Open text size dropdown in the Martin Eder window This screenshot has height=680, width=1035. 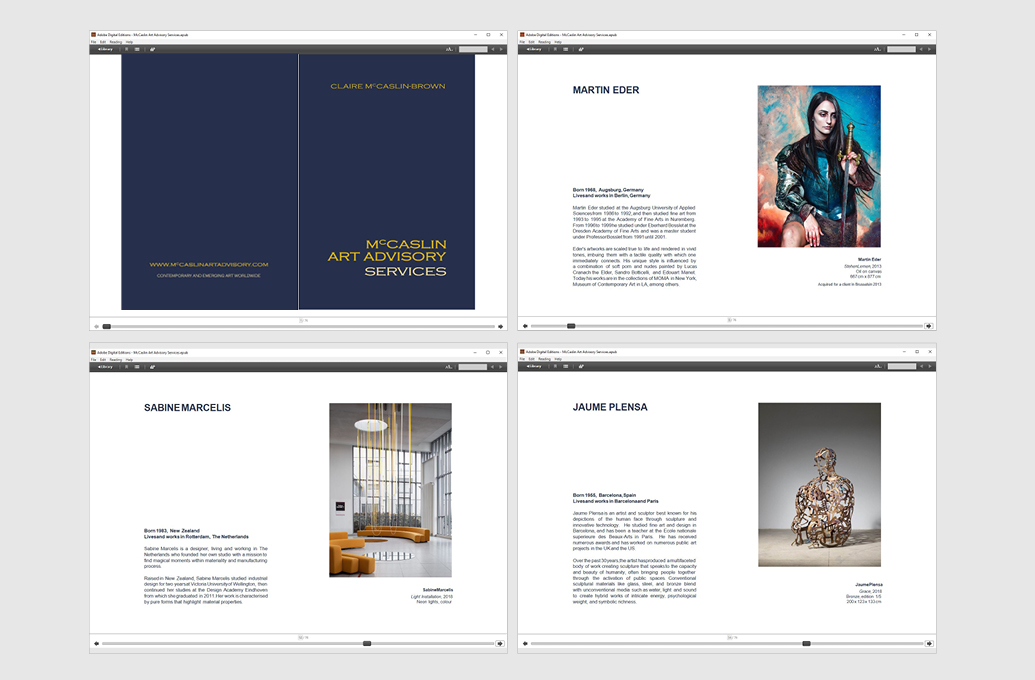(x=878, y=48)
